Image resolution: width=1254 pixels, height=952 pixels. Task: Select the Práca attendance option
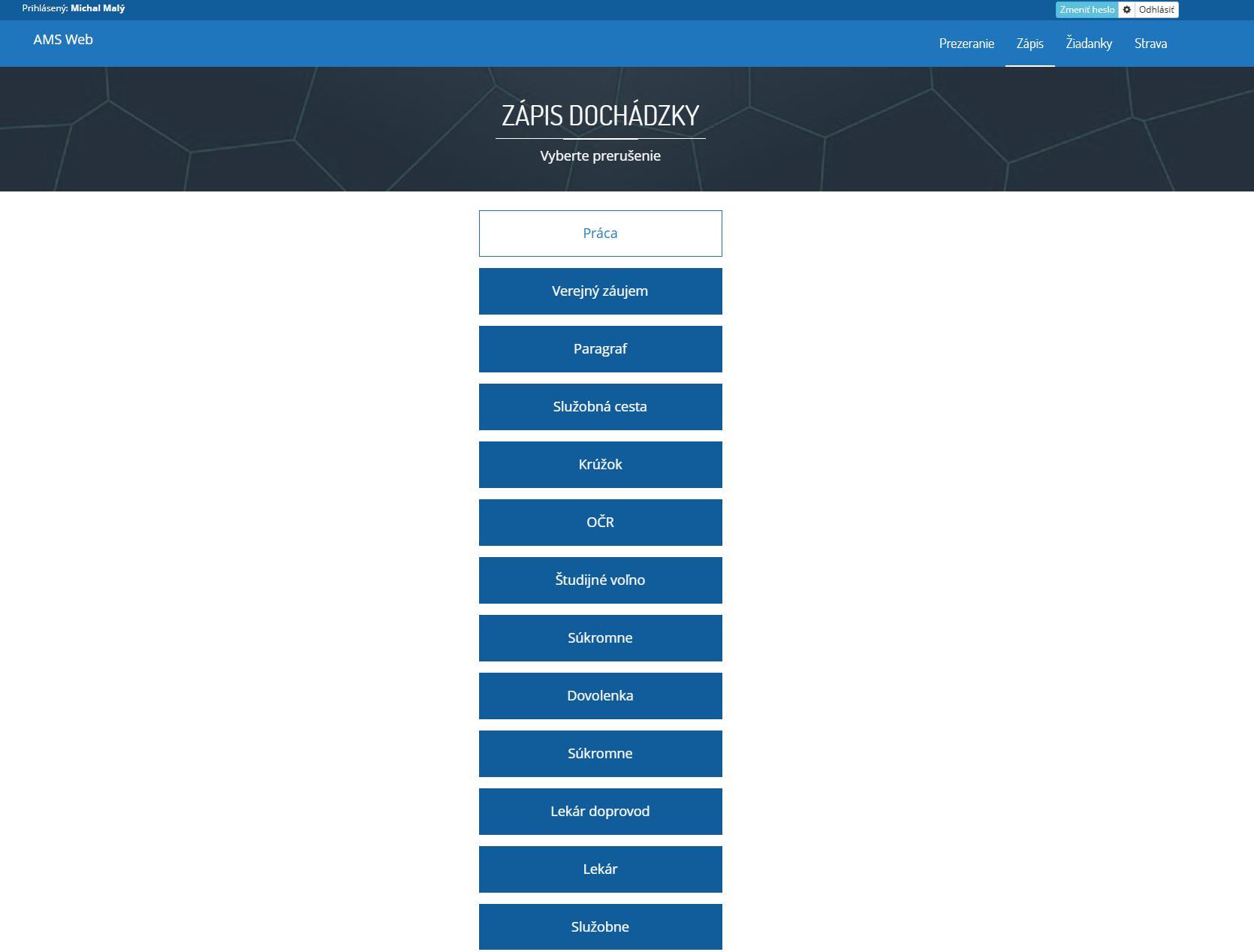click(x=600, y=233)
